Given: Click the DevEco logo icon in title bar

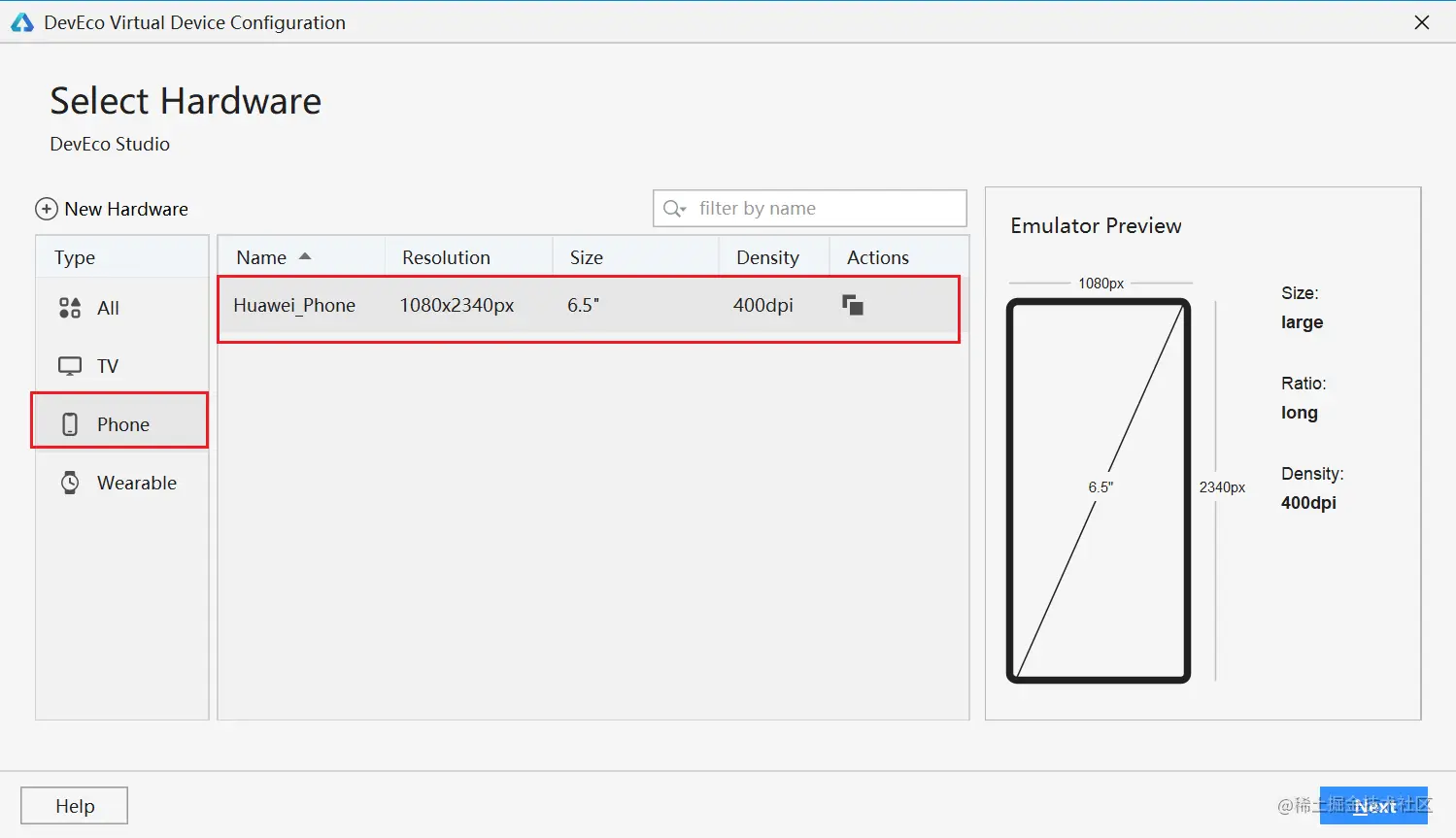Looking at the screenshot, I should coord(22,22).
